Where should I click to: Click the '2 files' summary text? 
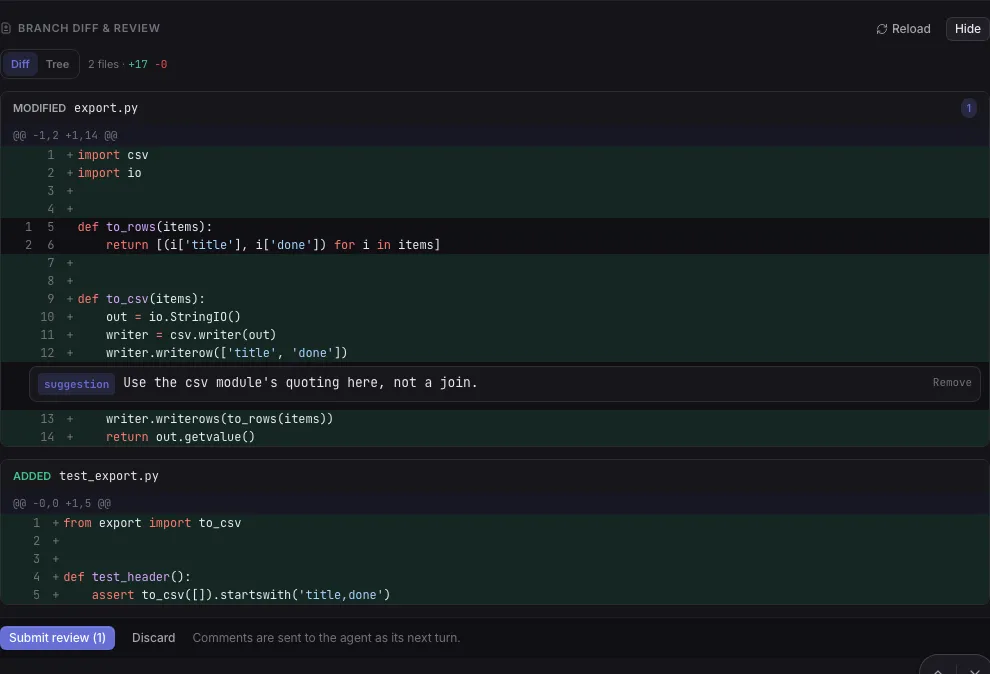tap(103, 64)
